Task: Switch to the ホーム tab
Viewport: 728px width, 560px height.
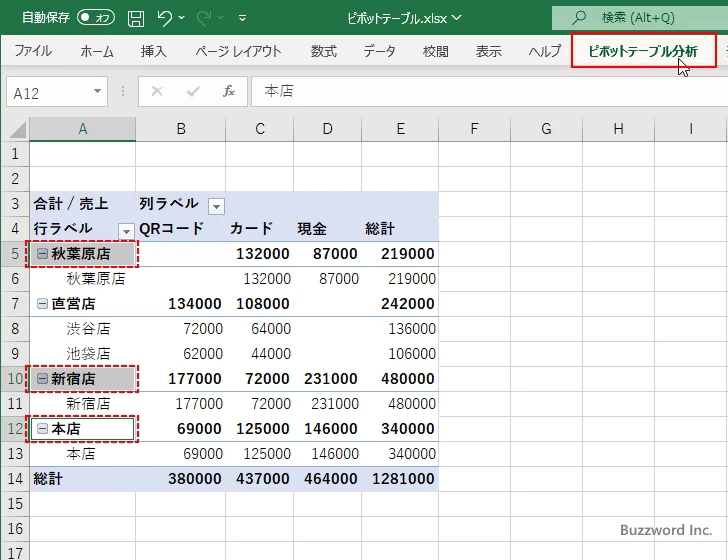Action: (x=97, y=51)
